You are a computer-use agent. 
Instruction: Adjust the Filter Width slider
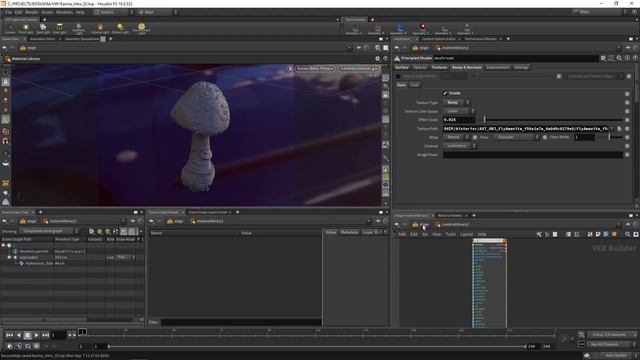click(610, 137)
